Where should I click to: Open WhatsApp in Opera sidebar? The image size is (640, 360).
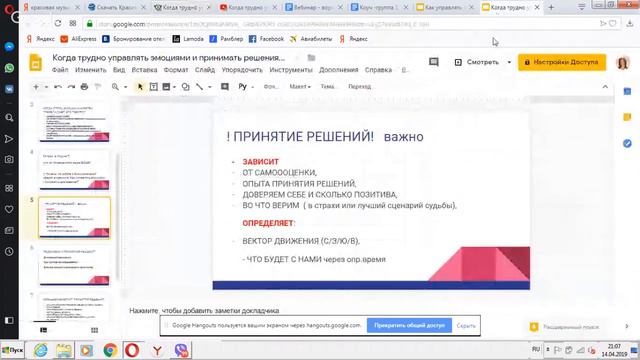pyautogui.click(x=9, y=68)
